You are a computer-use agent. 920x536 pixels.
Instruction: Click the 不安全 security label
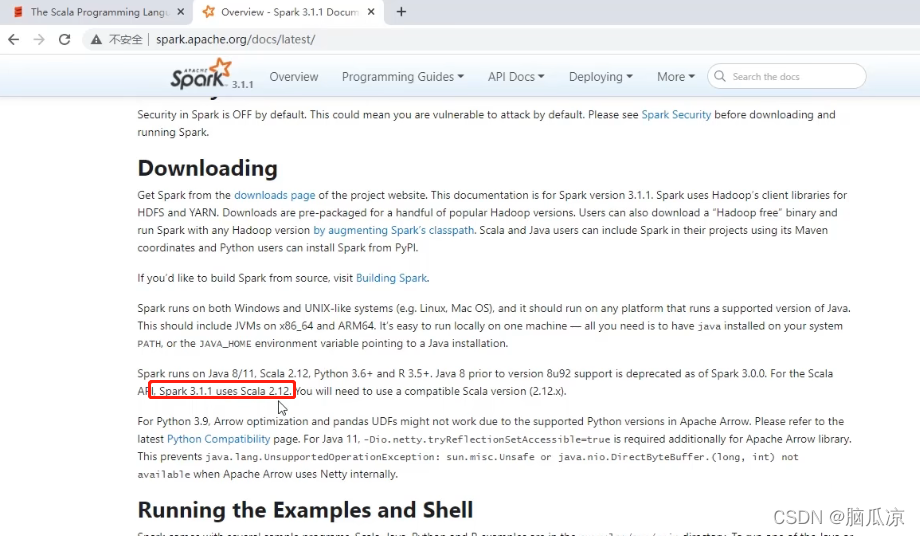pyautogui.click(x=126, y=39)
